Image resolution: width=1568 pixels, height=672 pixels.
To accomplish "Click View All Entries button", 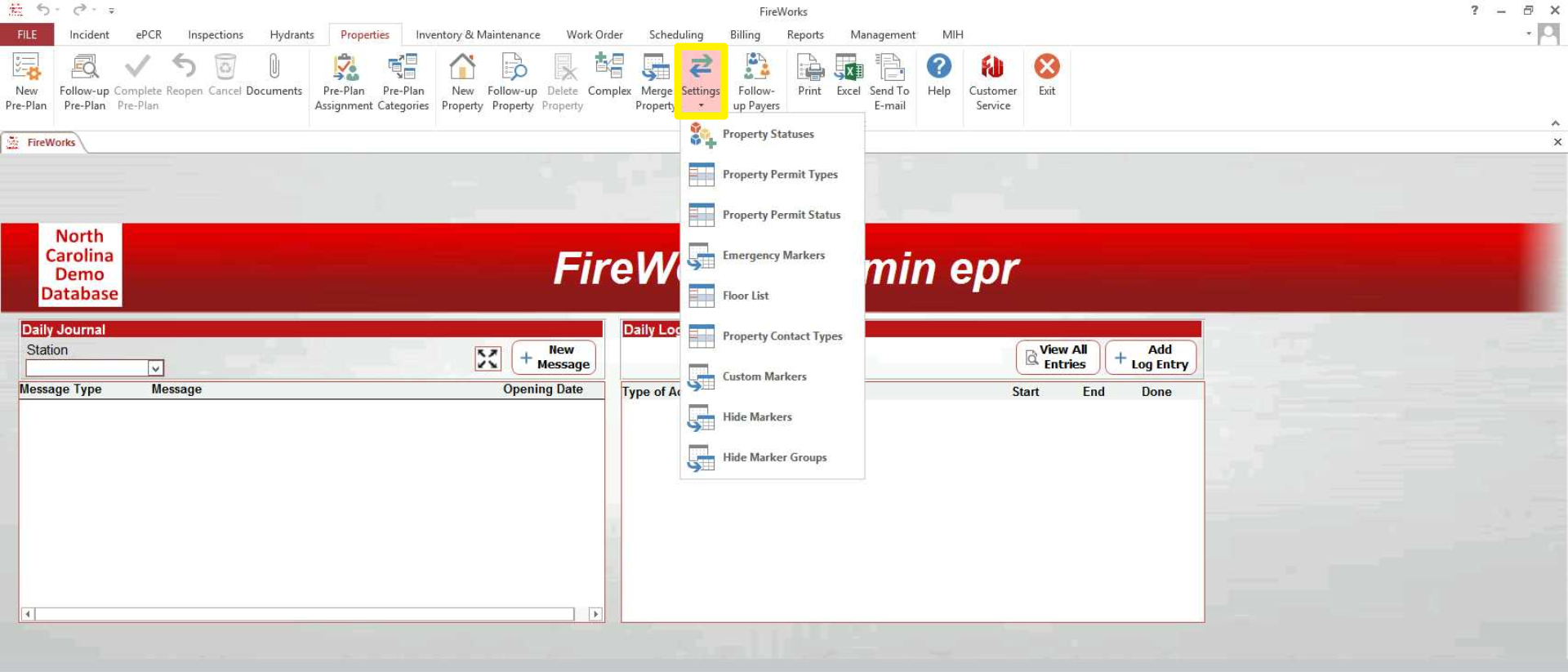I will coord(1058,357).
